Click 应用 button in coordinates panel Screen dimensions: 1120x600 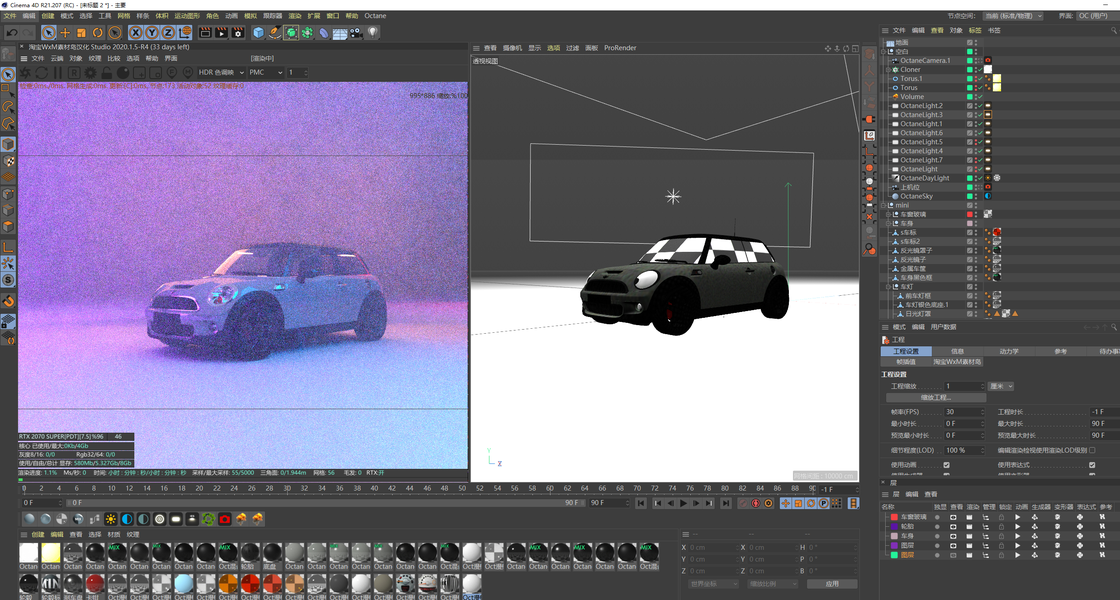click(831, 584)
